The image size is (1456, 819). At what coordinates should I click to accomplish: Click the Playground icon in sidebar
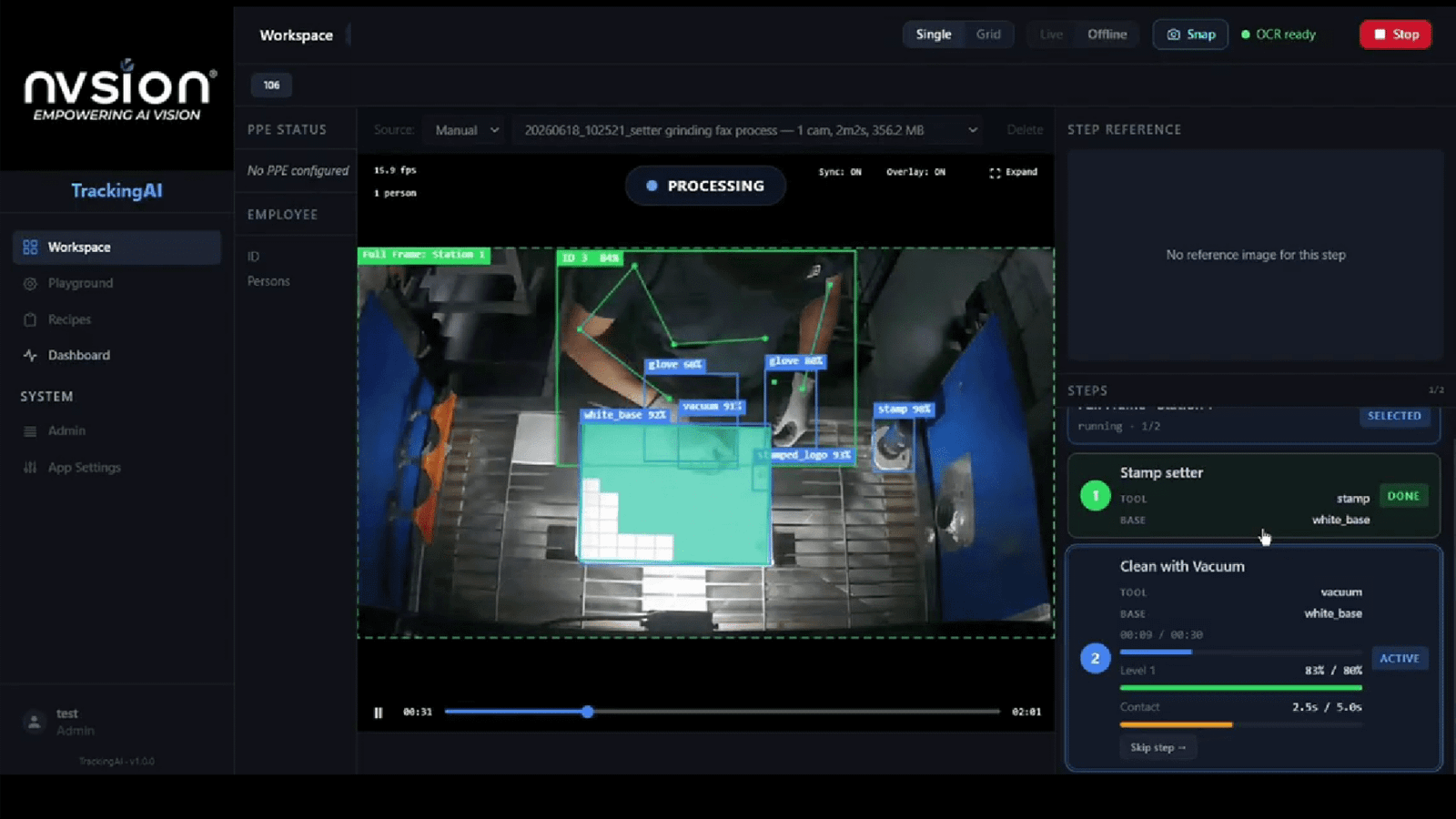tap(30, 284)
